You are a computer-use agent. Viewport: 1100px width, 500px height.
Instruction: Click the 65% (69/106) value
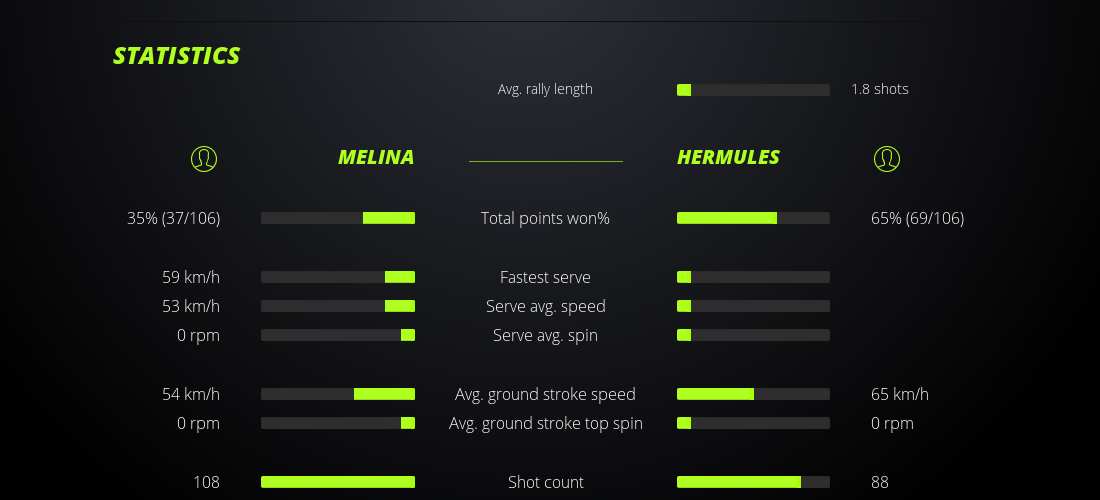coord(917,218)
